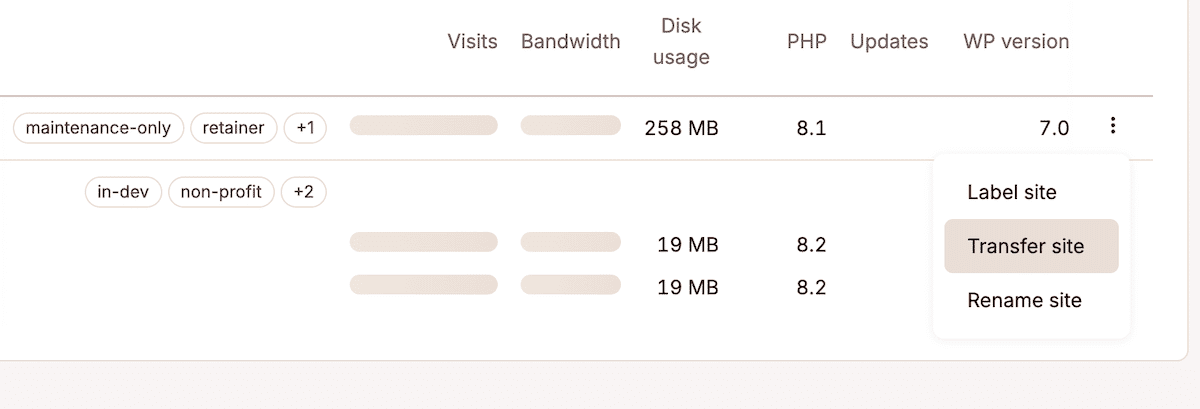The image size is (1200, 409).
Task: Sort sites by Disk usage header
Action: point(681,41)
